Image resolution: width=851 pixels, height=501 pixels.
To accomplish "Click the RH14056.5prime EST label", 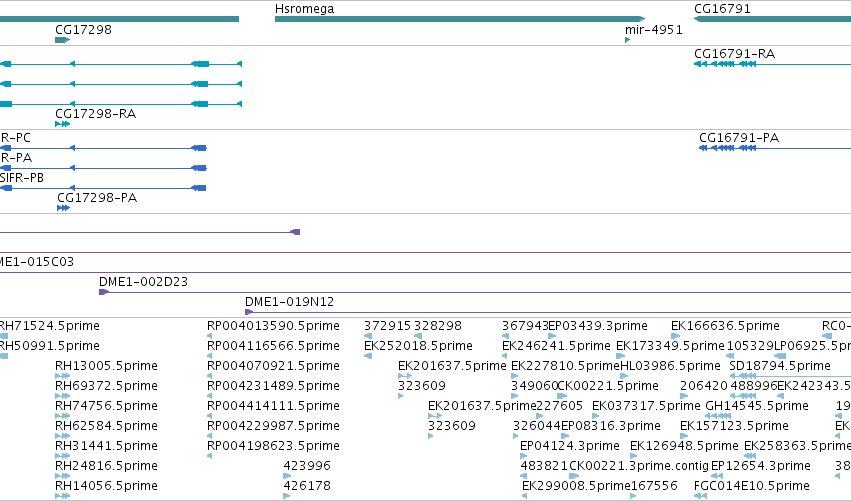I will click(x=106, y=486).
